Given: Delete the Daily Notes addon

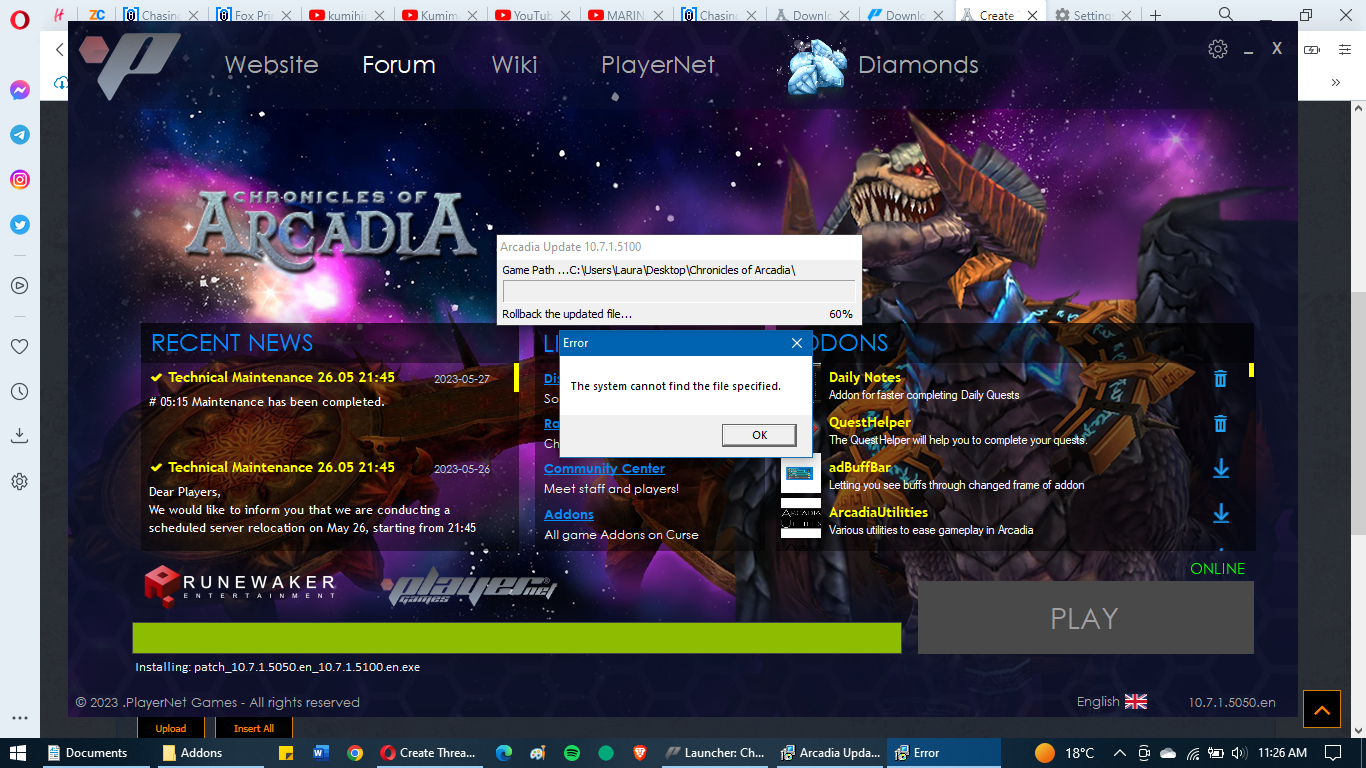Looking at the screenshot, I should point(1220,378).
